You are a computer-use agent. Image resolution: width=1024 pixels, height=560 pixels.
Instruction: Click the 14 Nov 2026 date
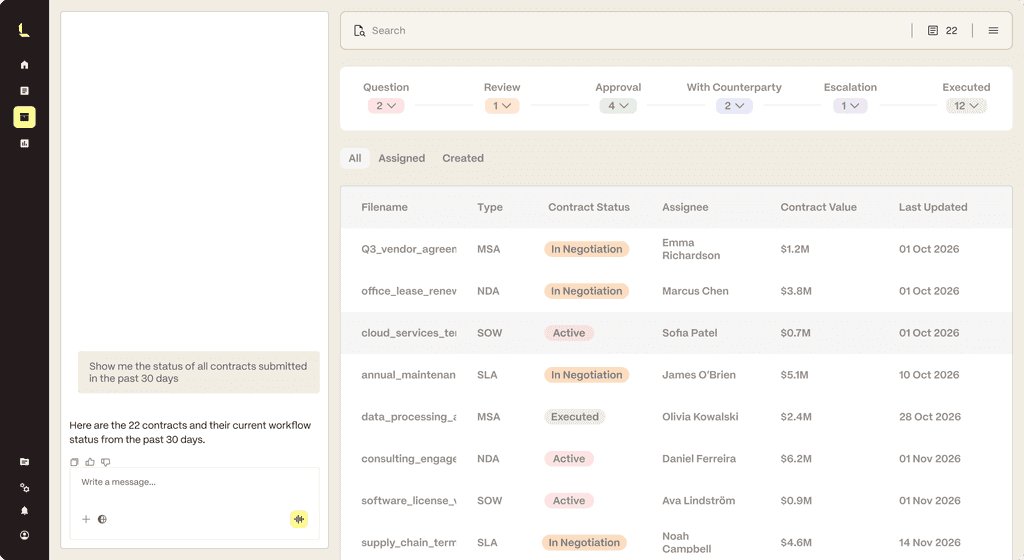click(x=930, y=542)
